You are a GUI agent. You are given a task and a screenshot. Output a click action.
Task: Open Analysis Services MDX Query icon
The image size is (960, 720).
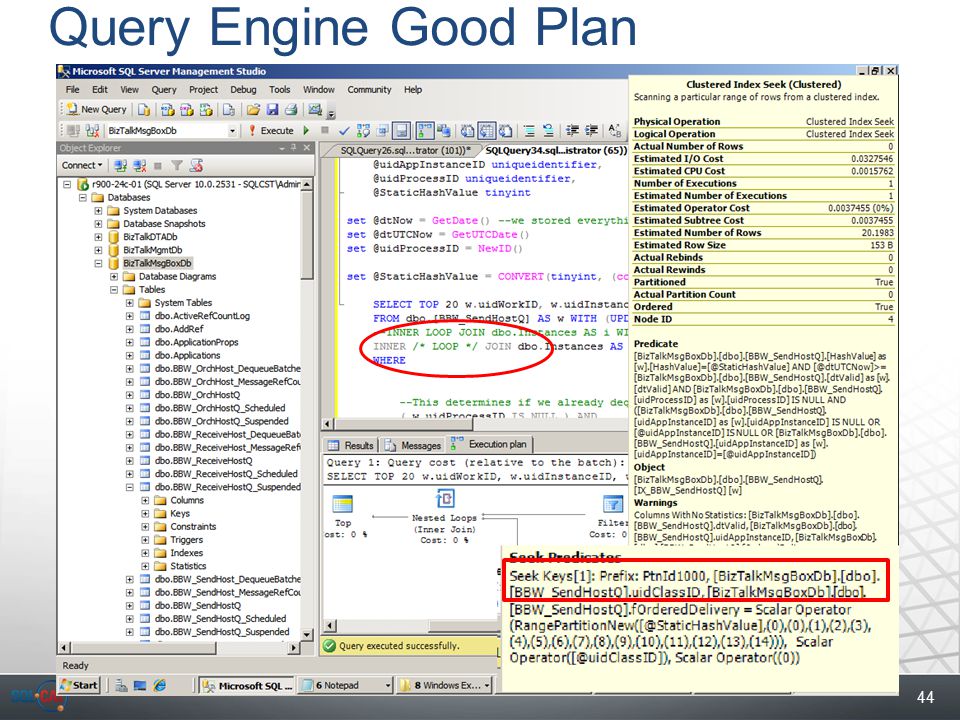tap(167, 110)
